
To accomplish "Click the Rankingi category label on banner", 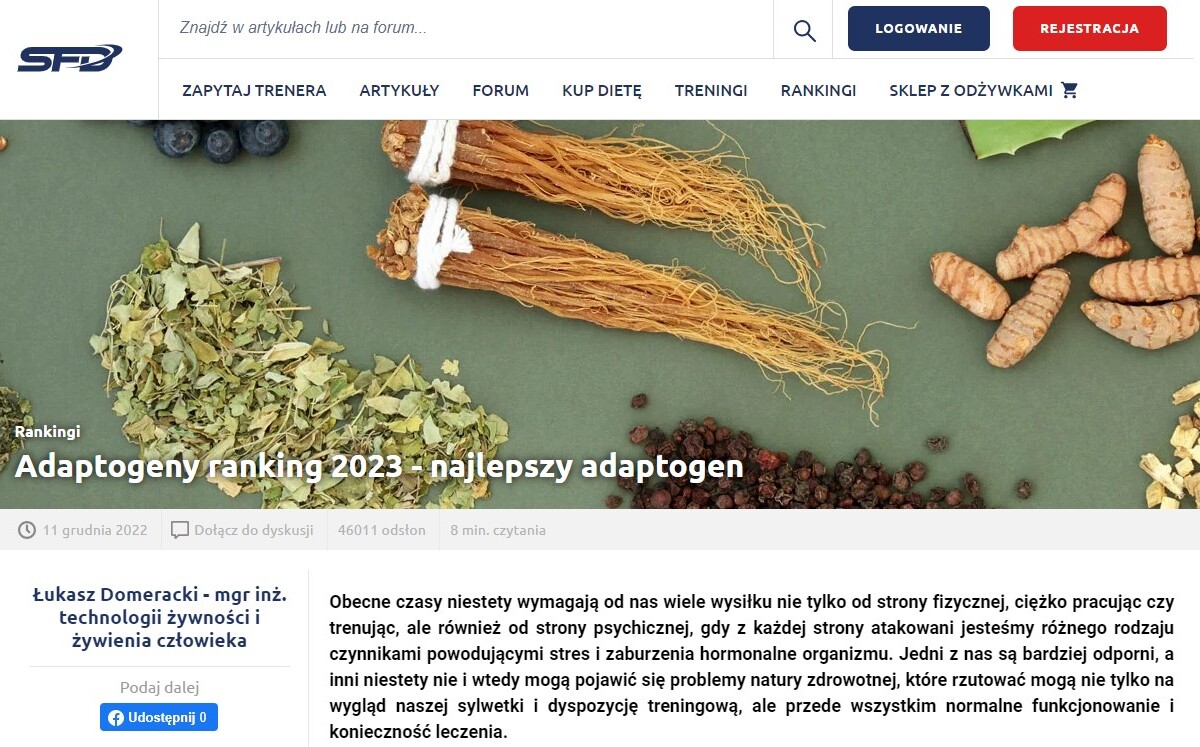I will [x=47, y=432].
